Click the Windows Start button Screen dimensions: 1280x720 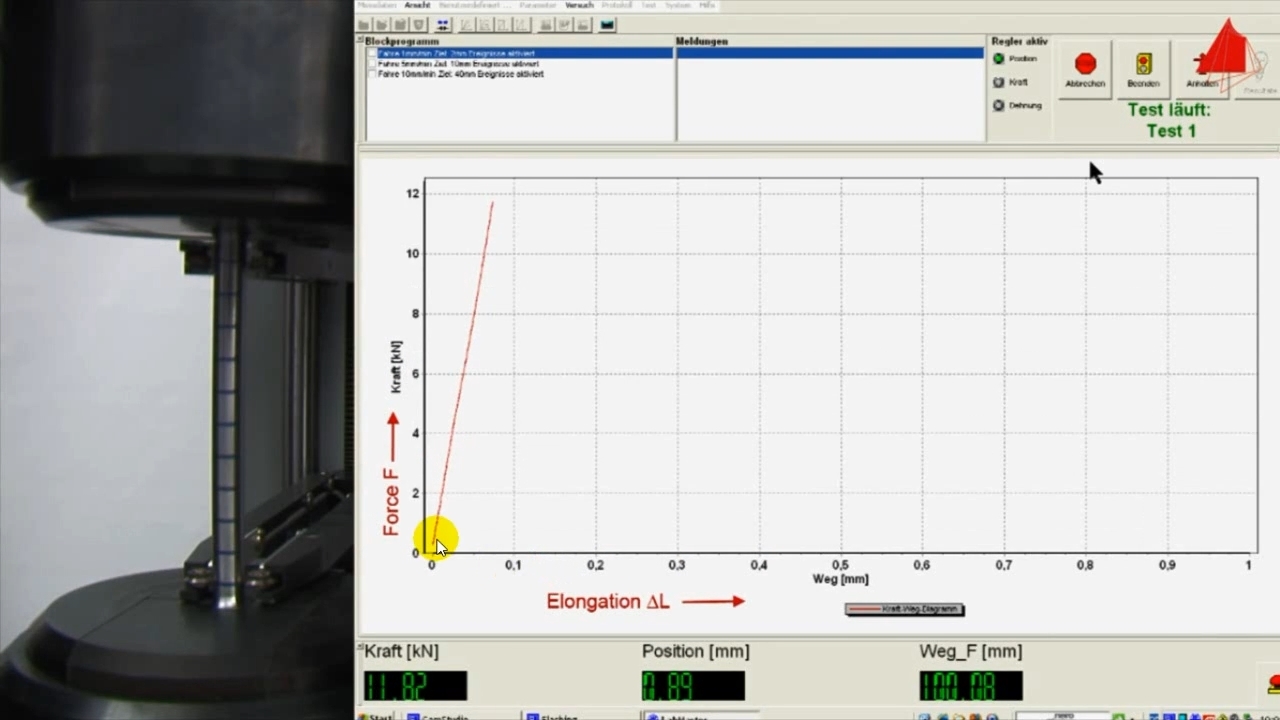pos(377,716)
